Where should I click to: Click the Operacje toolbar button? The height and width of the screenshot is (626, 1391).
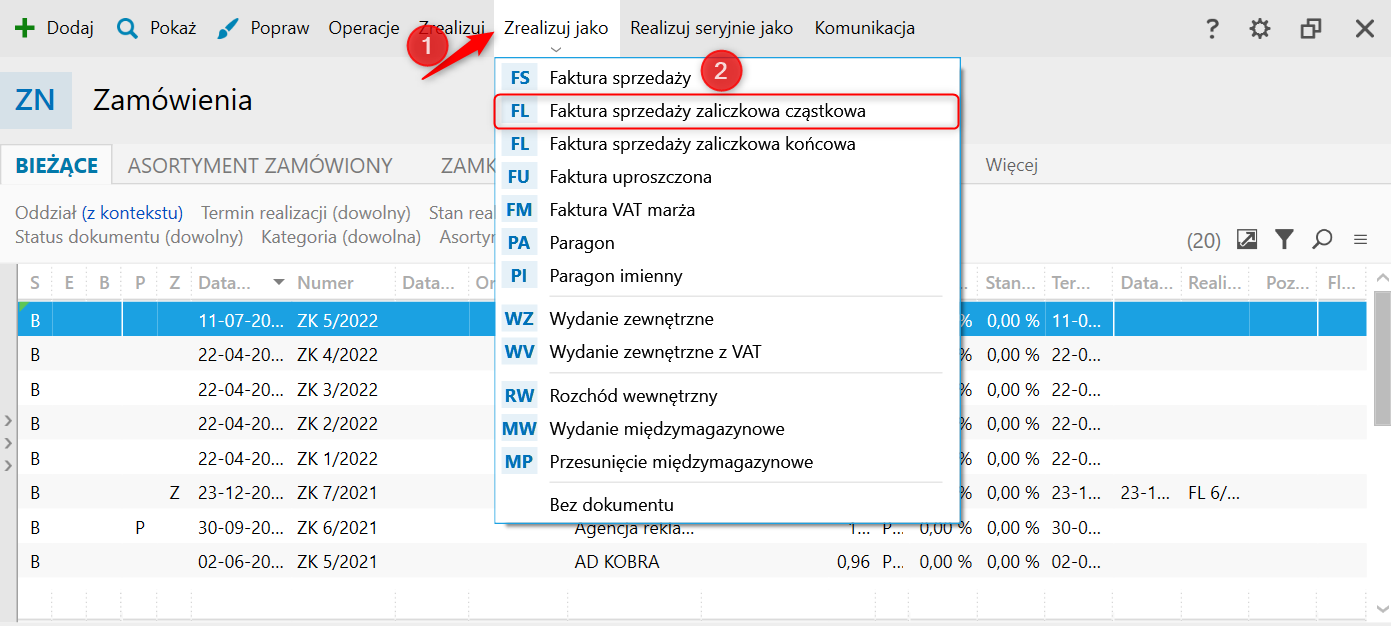(x=364, y=28)
